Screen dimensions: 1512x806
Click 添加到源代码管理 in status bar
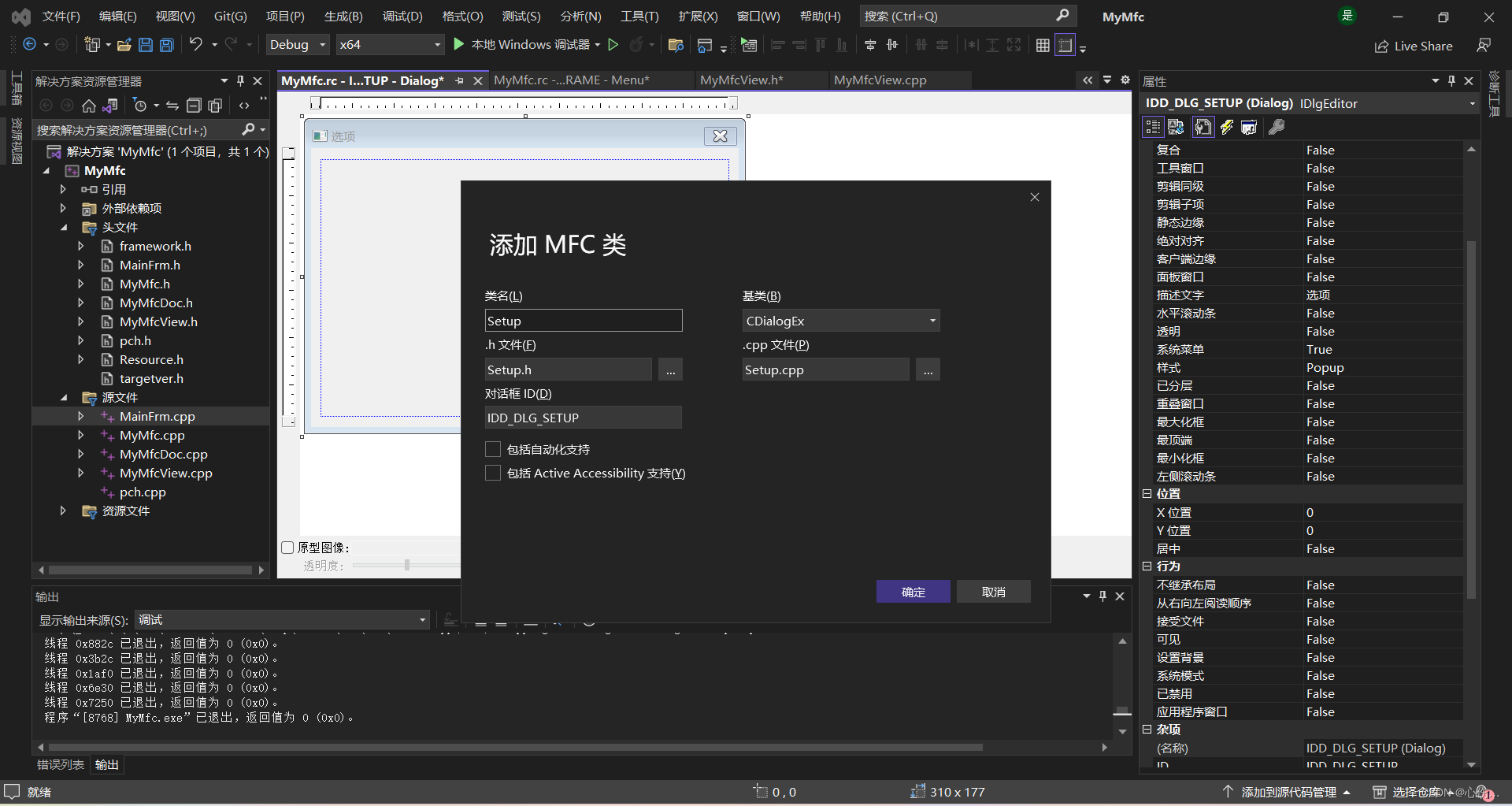(x=1287, y=792)
